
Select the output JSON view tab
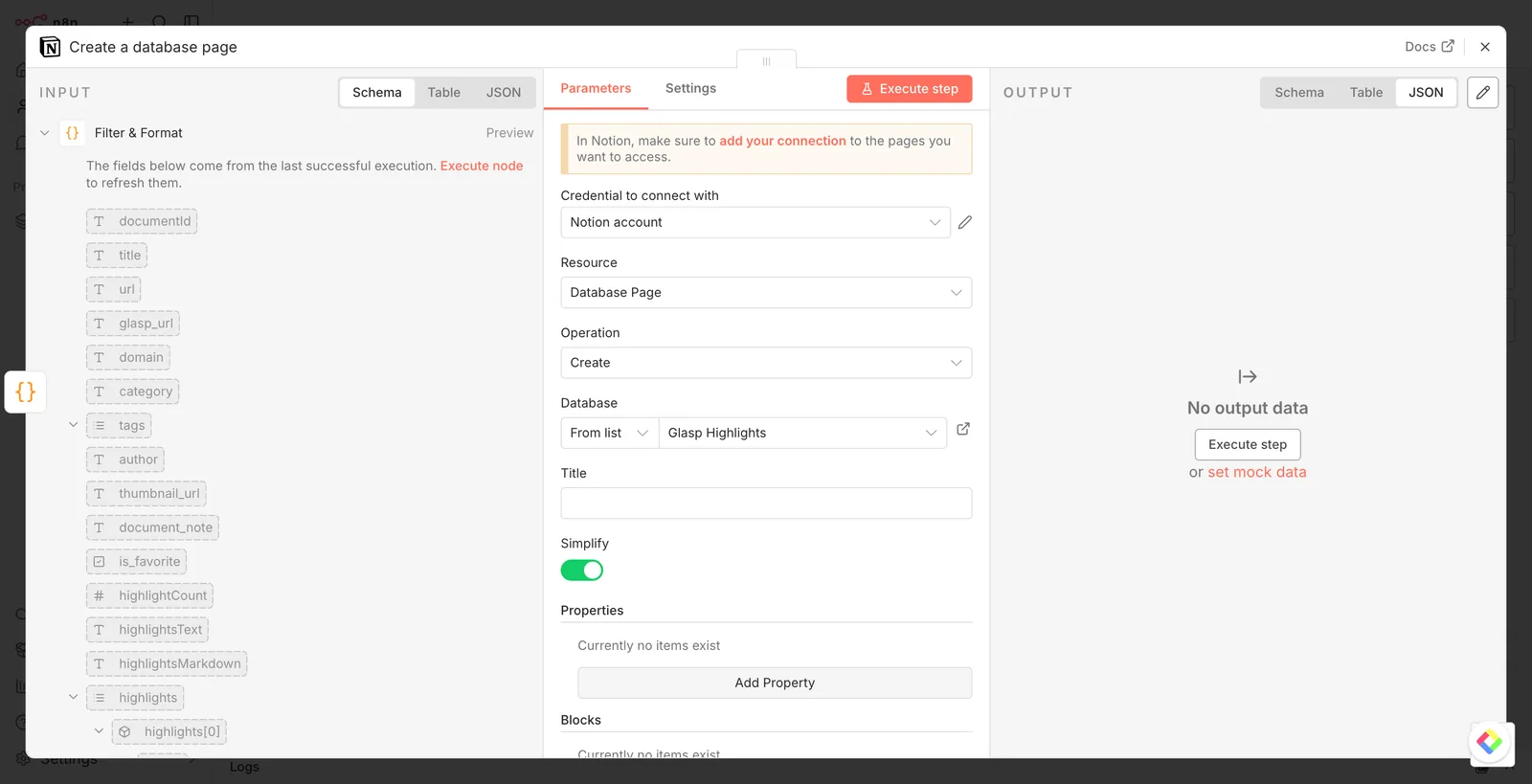click(1426, 93)
